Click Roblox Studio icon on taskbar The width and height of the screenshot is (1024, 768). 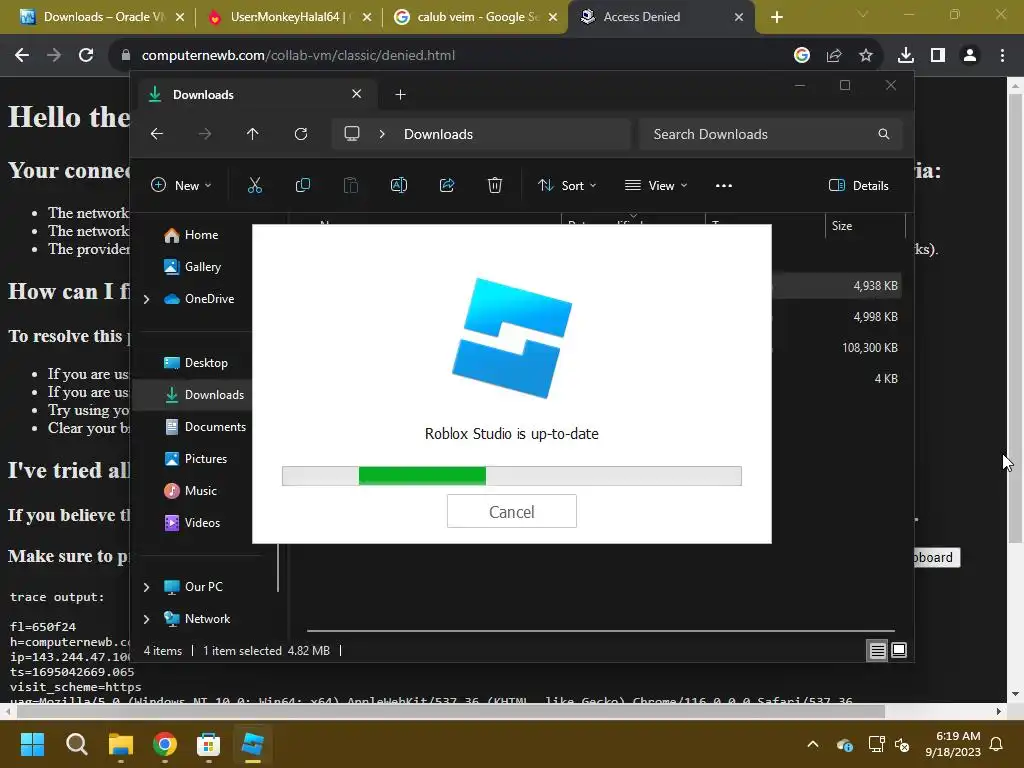252,744
